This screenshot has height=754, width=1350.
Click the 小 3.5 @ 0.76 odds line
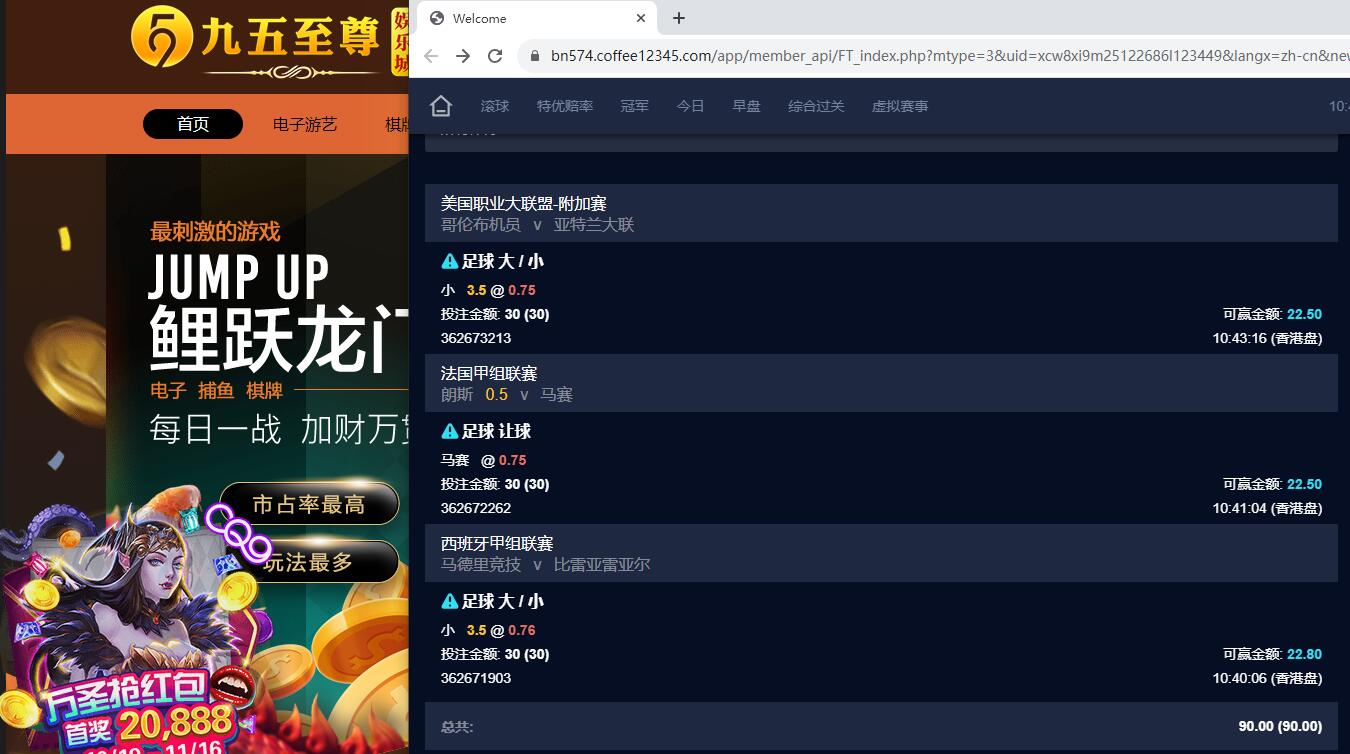point(488,630)
